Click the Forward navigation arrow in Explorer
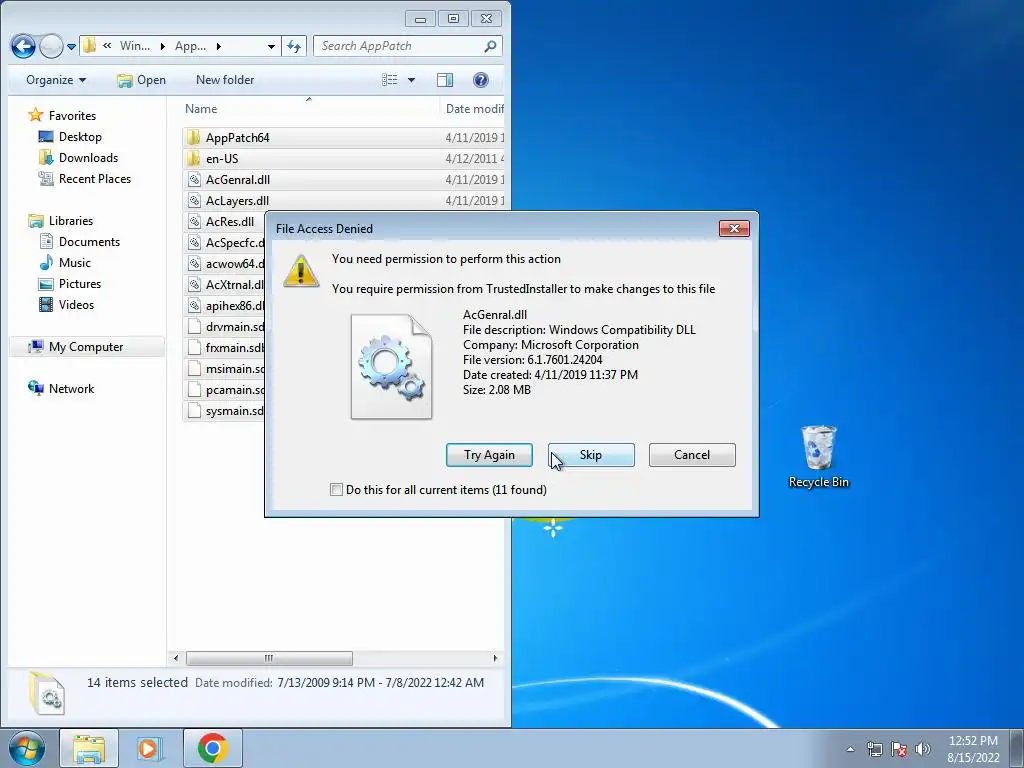The width and height of the screenshot is (1024, 768). tap(51, 46)
